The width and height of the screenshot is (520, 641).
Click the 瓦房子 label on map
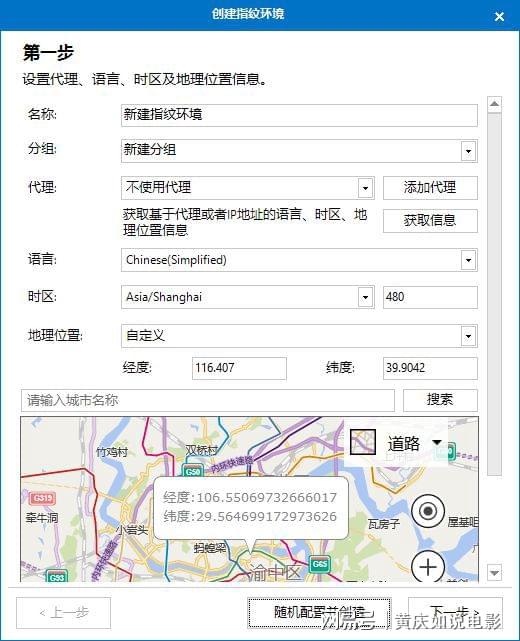pyautogui.click(x=383, y=524)
